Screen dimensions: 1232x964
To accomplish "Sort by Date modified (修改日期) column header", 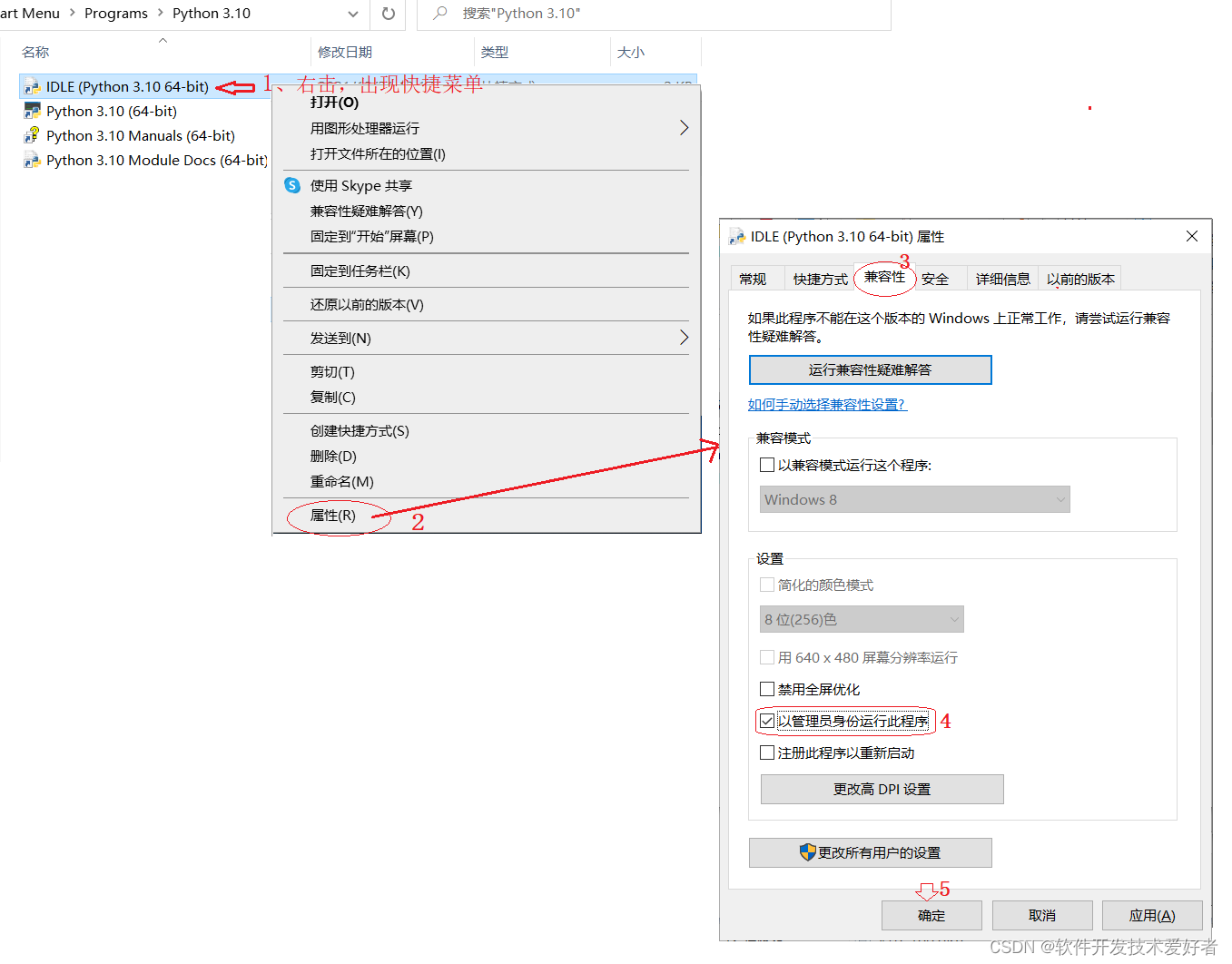I will point(345,52).
